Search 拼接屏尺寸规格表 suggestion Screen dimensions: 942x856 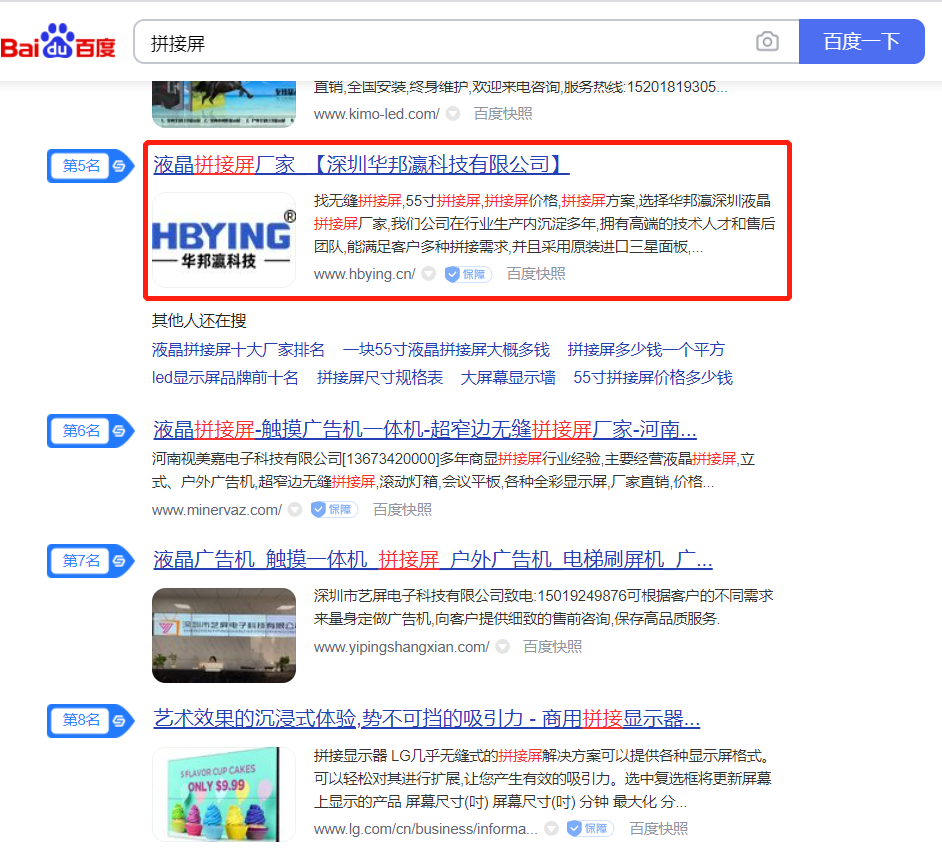380,378
